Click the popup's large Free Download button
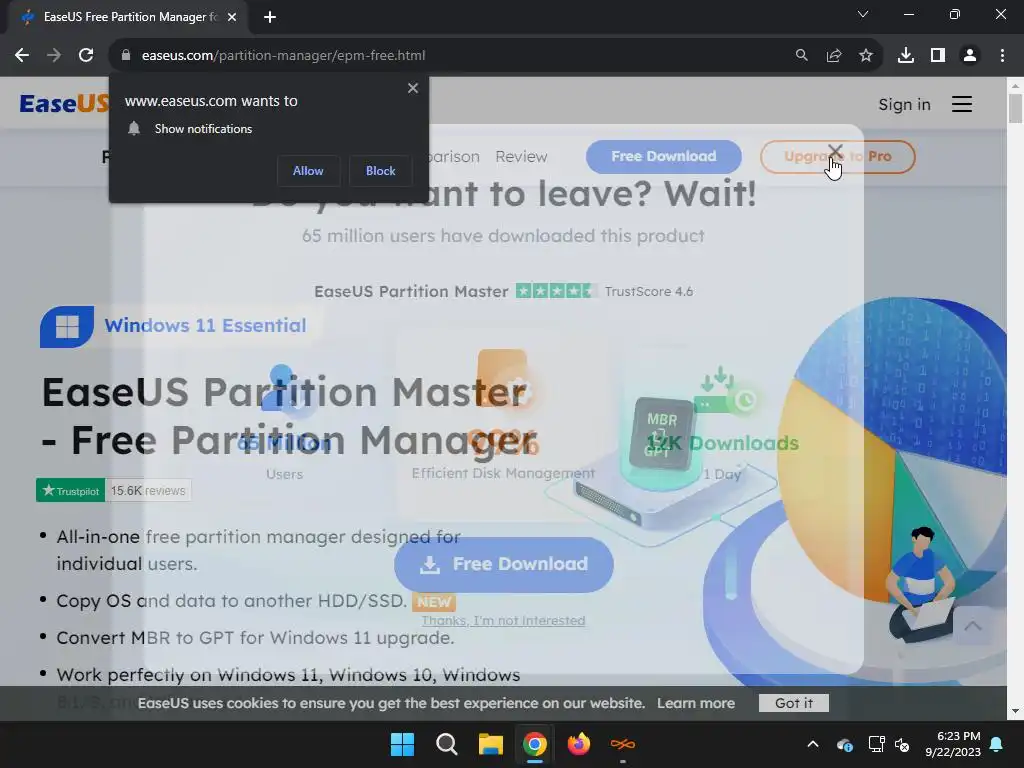Image resolution: width=1024 pixels, height=768 pixels. click(x=504, y=565)
